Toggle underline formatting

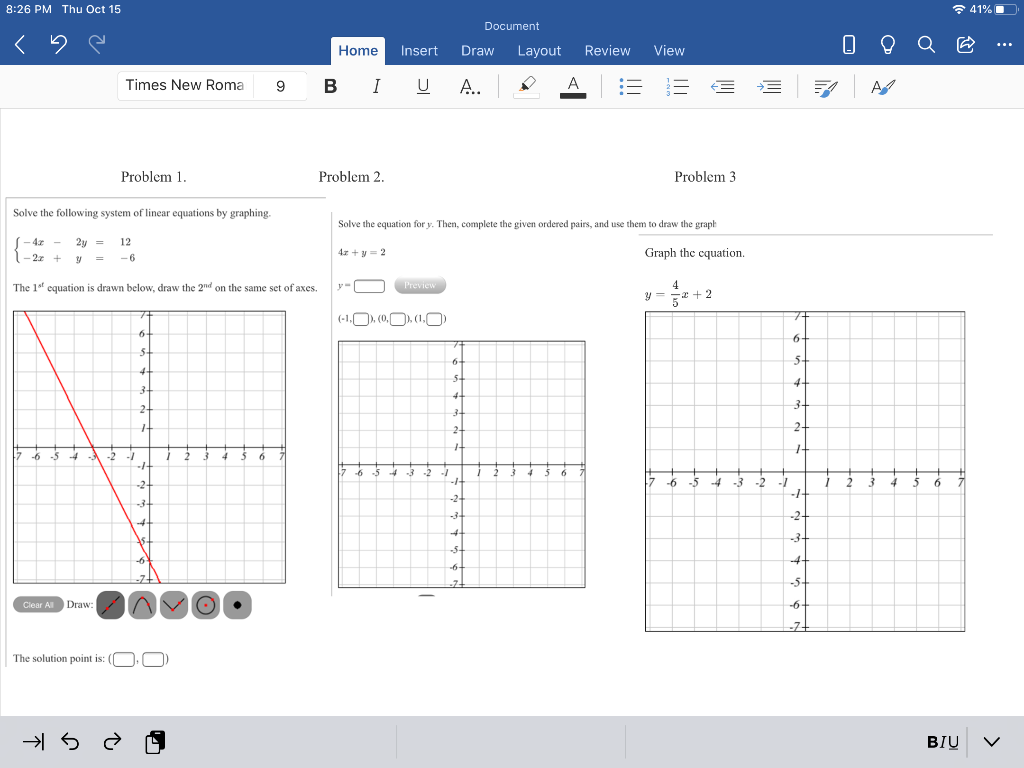[423, 87]
